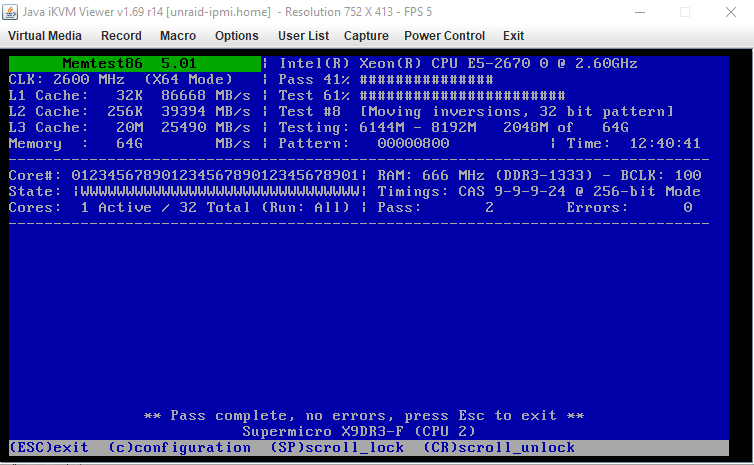This screenshot has width=754, height=465.
Task: Click the disabled maximize window button
Action: (685, 12)
